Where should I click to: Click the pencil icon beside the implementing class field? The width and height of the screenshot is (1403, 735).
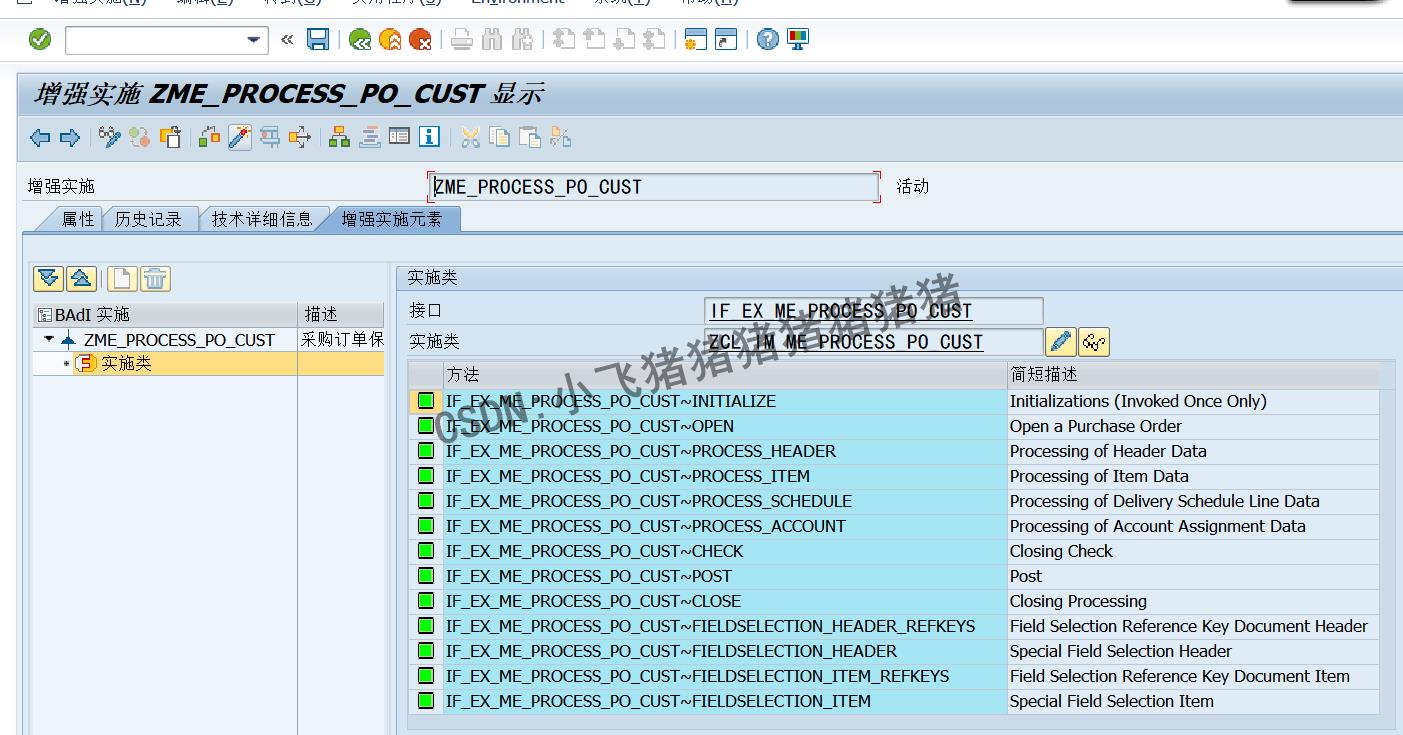[x=1061, y=342]
